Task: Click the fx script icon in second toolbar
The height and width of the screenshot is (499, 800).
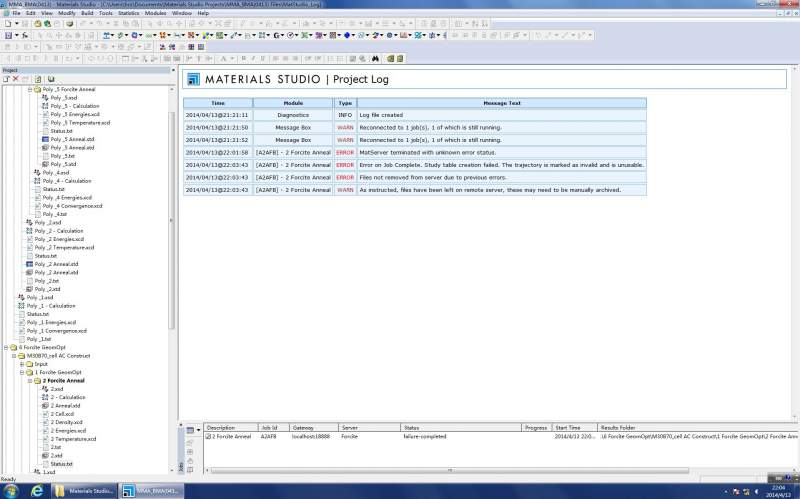Action: [x=25, y=35]
